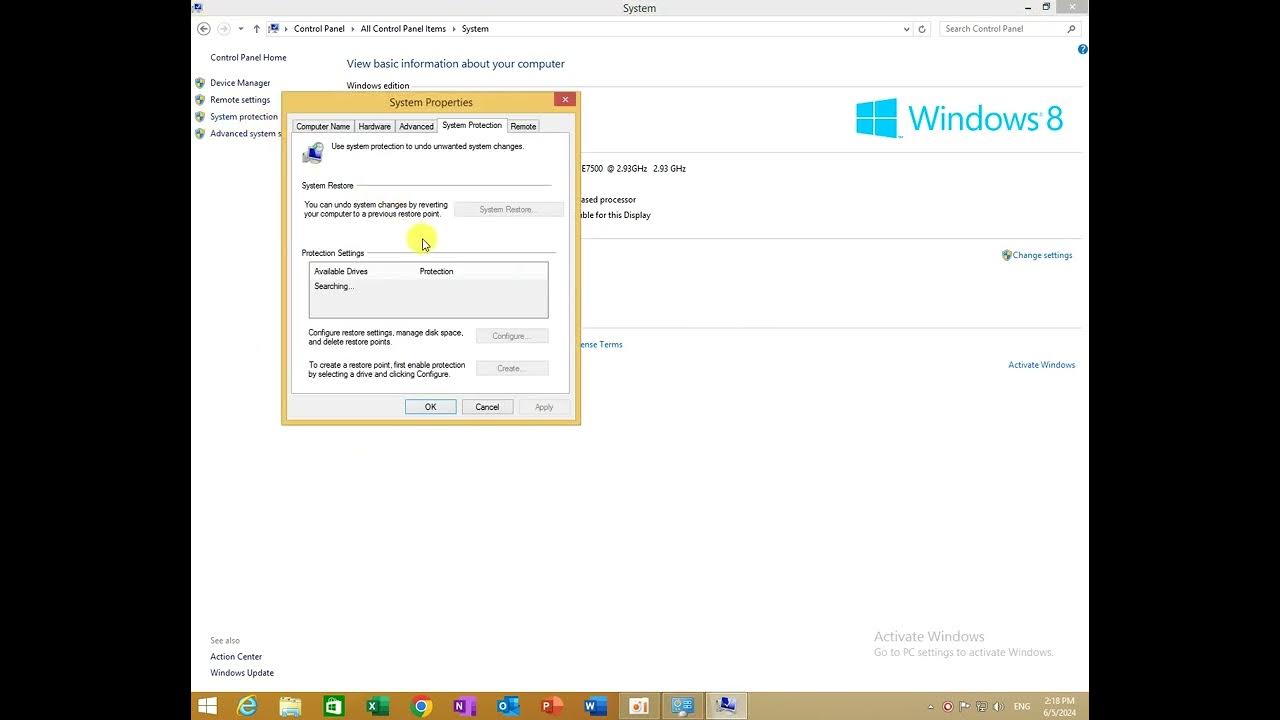Click the System protection shield icon
Screen dimensions: 1280x720
[x=200, y=117]
